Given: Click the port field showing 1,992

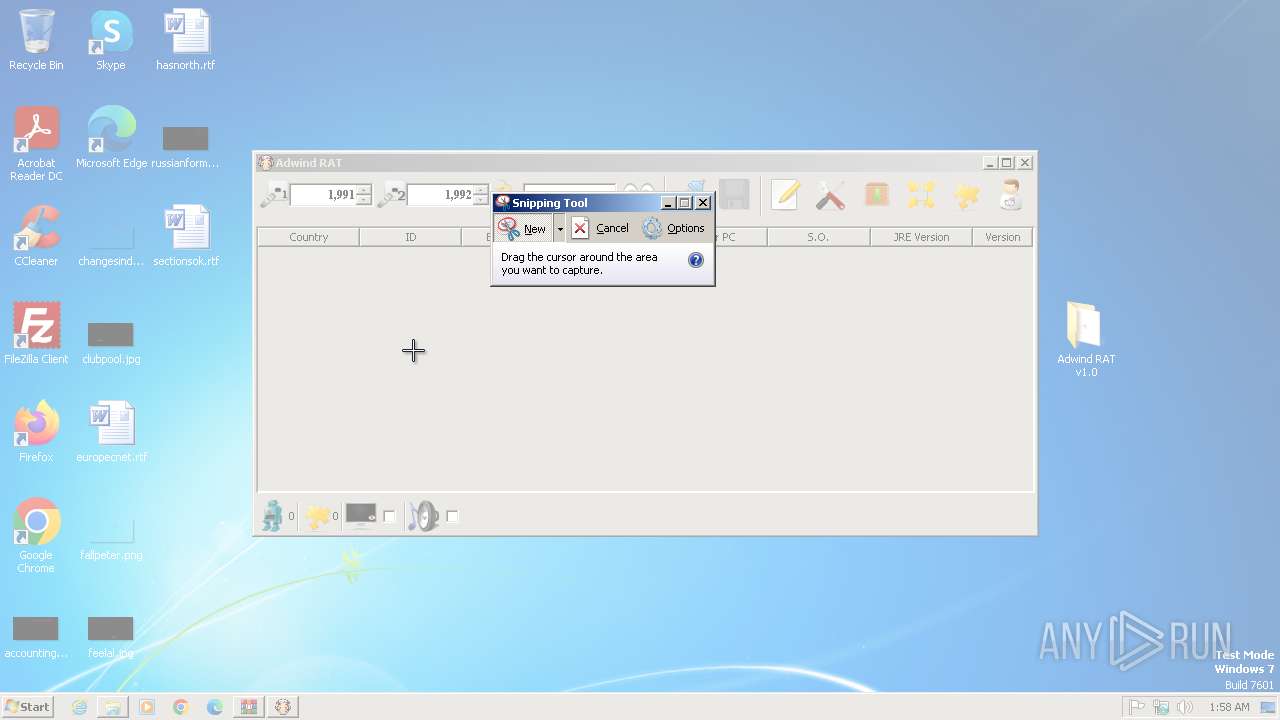Looking at the screenshot, I should coord(440,195).
